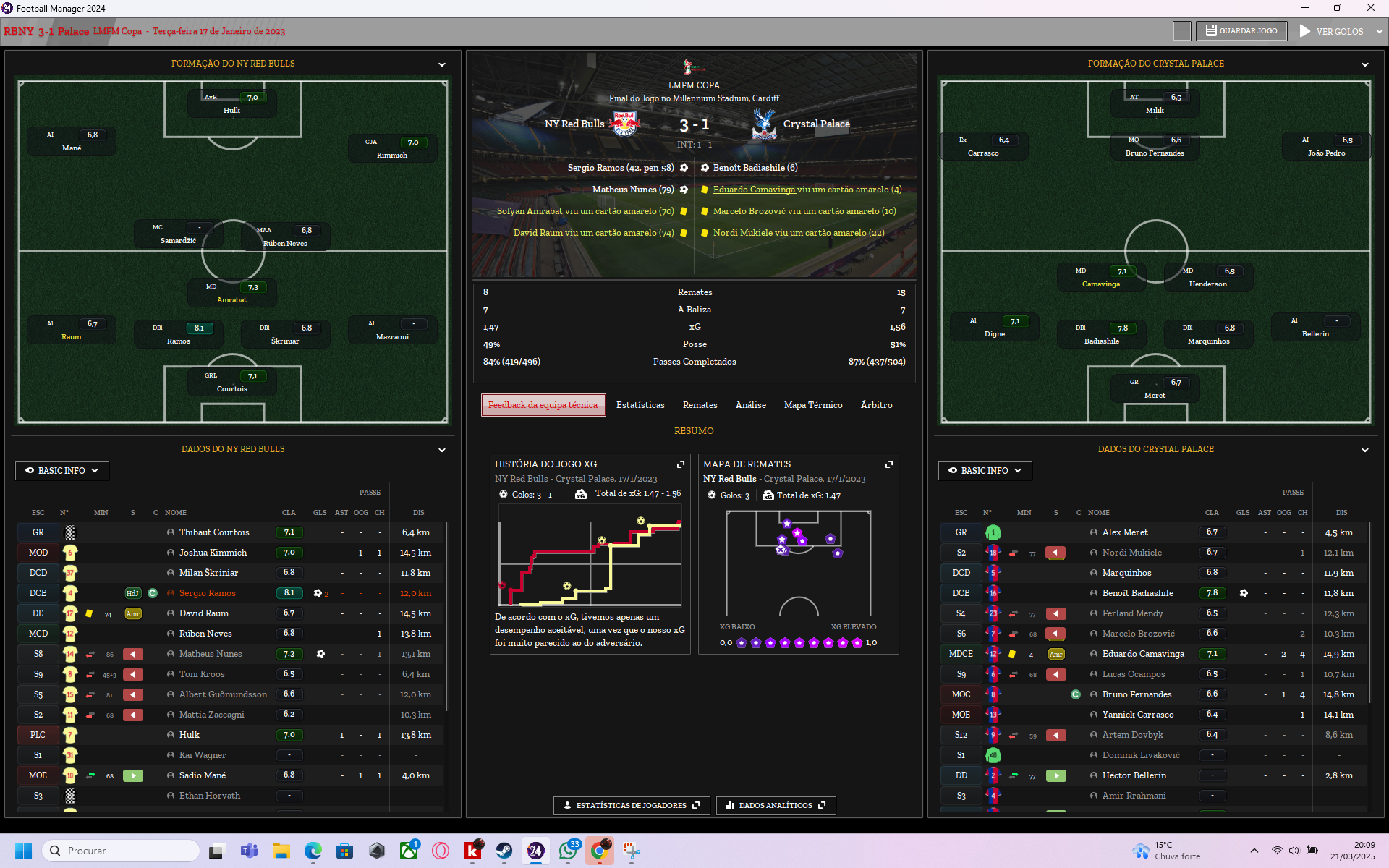Click Guardar Jogo button

tap(1242, 31)
